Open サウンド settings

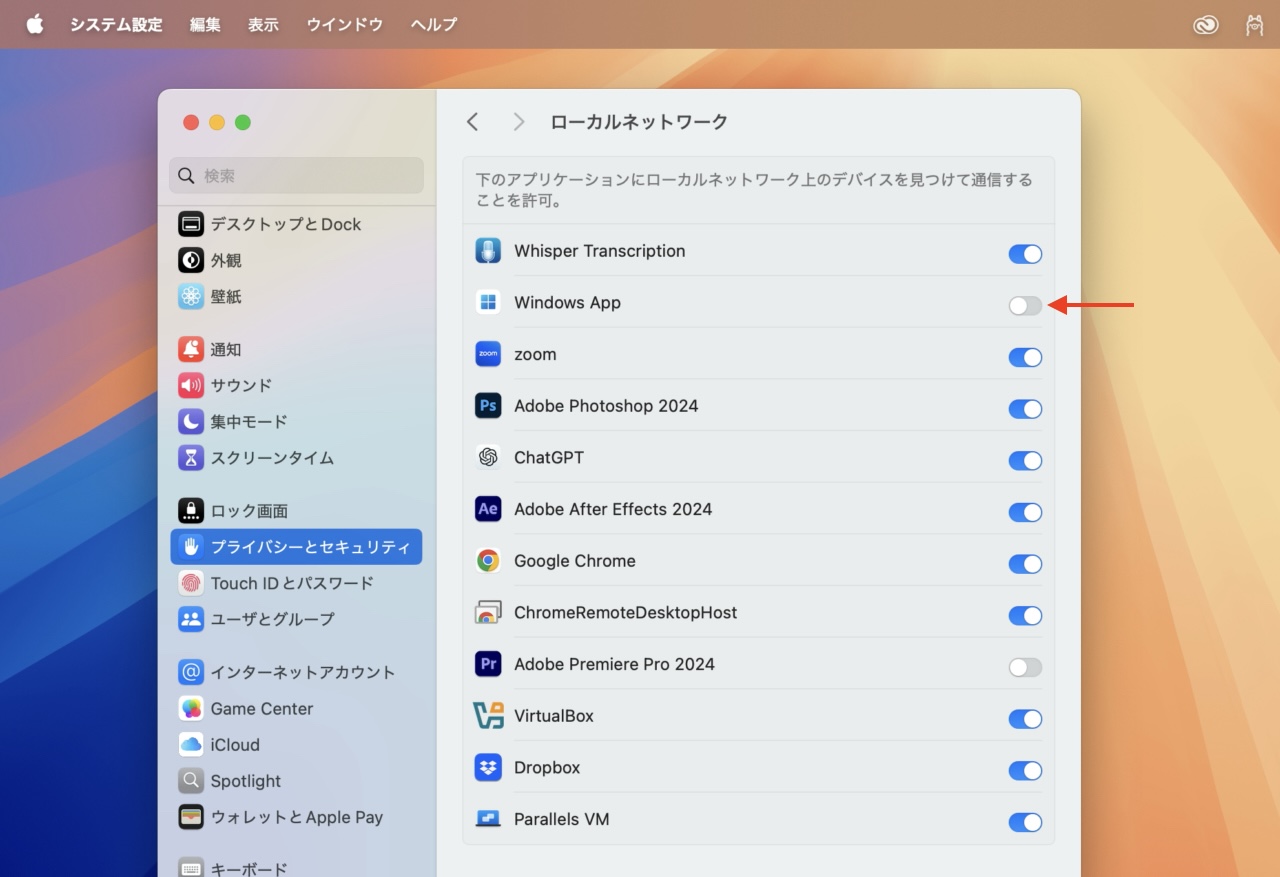pyautogui.click(x=296, y=385)
